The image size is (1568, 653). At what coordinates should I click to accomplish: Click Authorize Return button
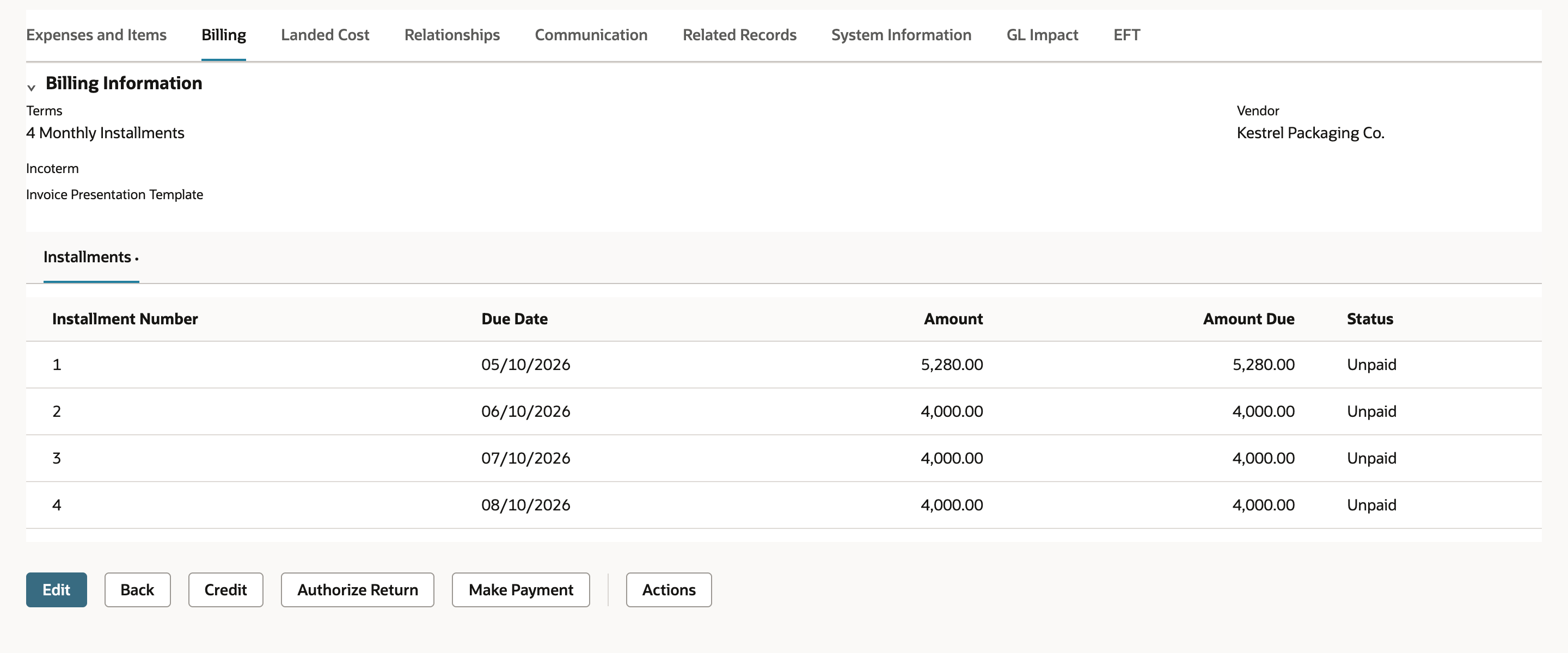coord(357,589)
